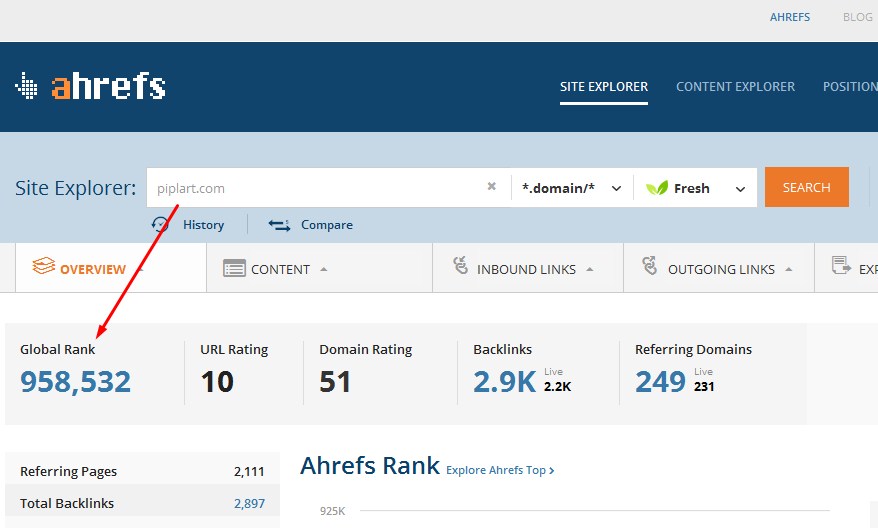Click the Referring Domains value 249
878x528 pixels.
[x=660, y=382]
